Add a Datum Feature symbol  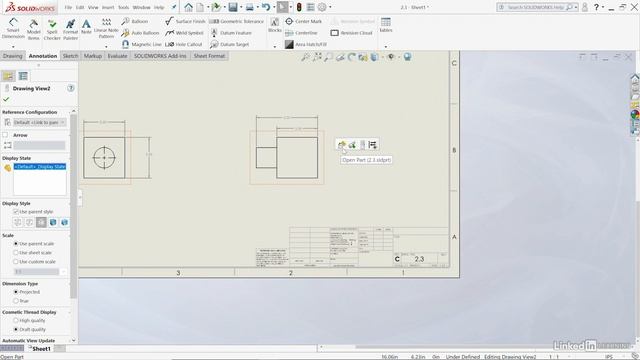click(231, 33)
